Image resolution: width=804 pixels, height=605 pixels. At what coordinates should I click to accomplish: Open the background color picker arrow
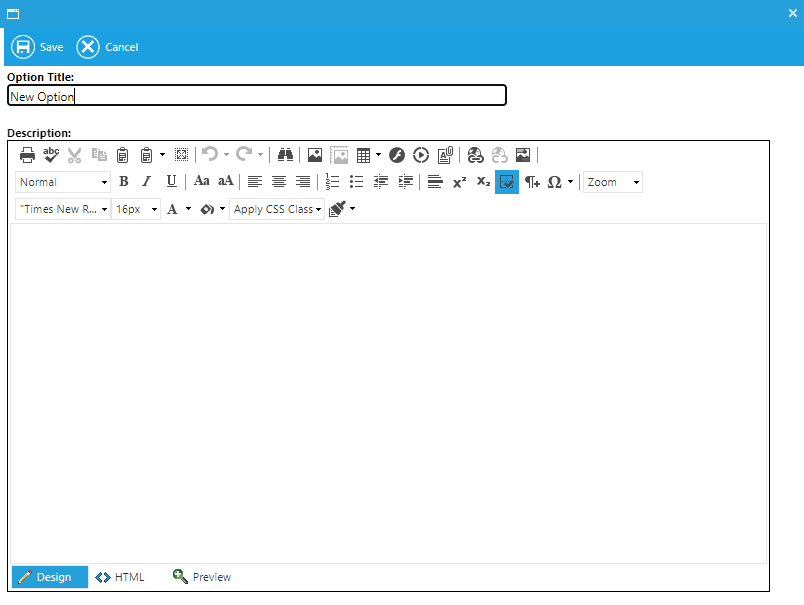(x=222, y=210)
